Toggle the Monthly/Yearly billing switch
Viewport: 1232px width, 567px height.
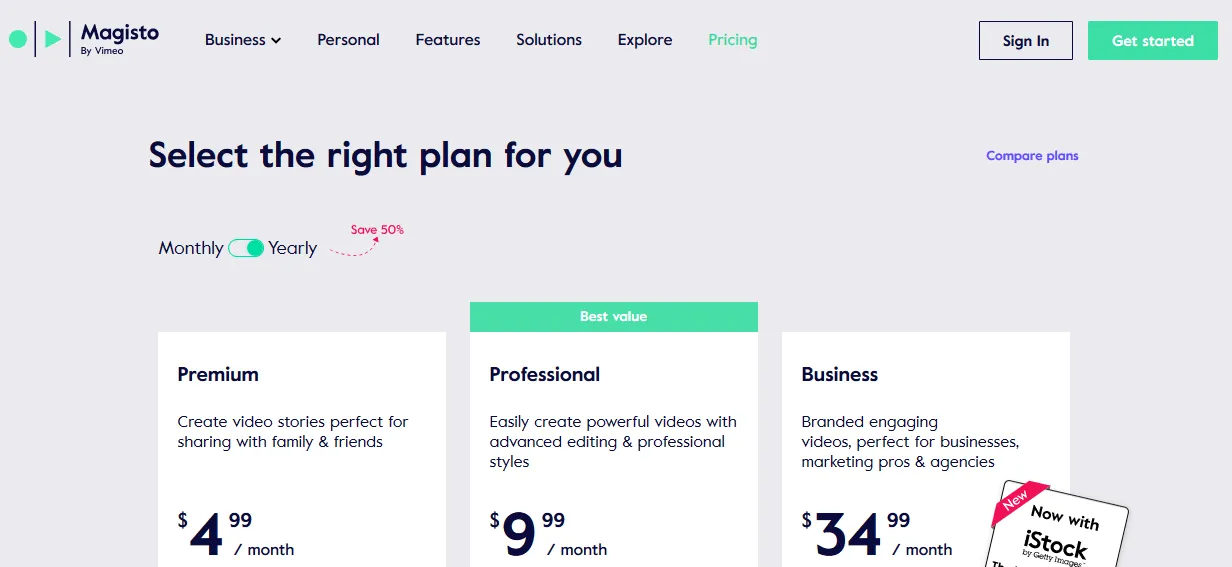246,248
